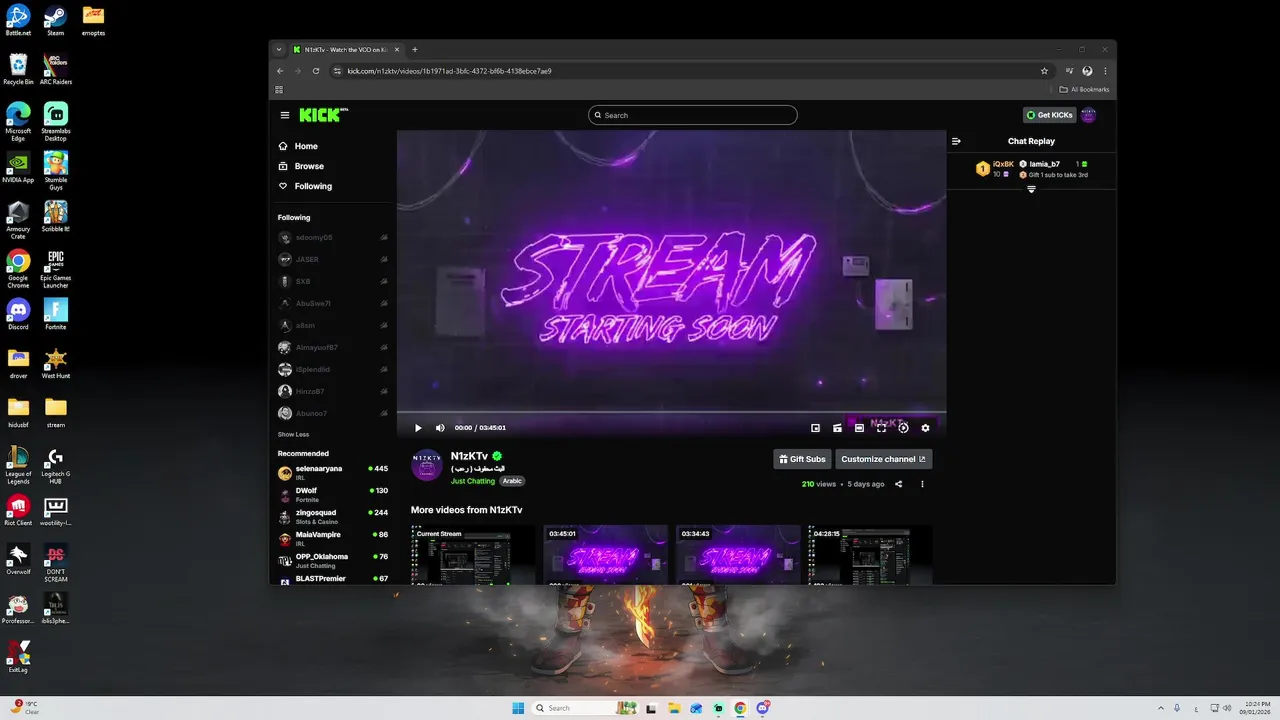Open the Chrome tab search dropdown
1280x720 pixels.
pos(280,50)
